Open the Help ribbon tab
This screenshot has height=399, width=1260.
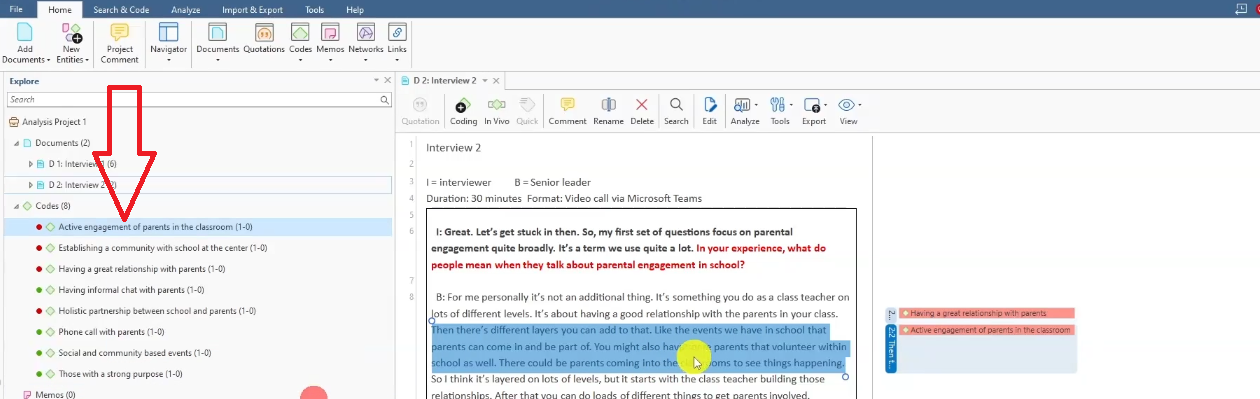[x=355, y=9]
